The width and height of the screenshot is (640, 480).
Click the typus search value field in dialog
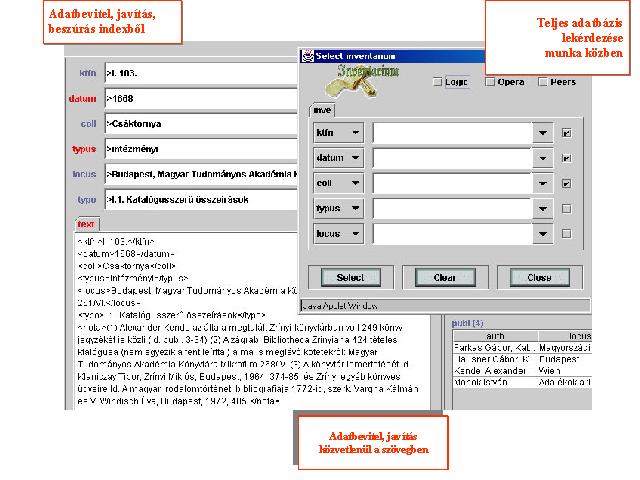[452, 209]
